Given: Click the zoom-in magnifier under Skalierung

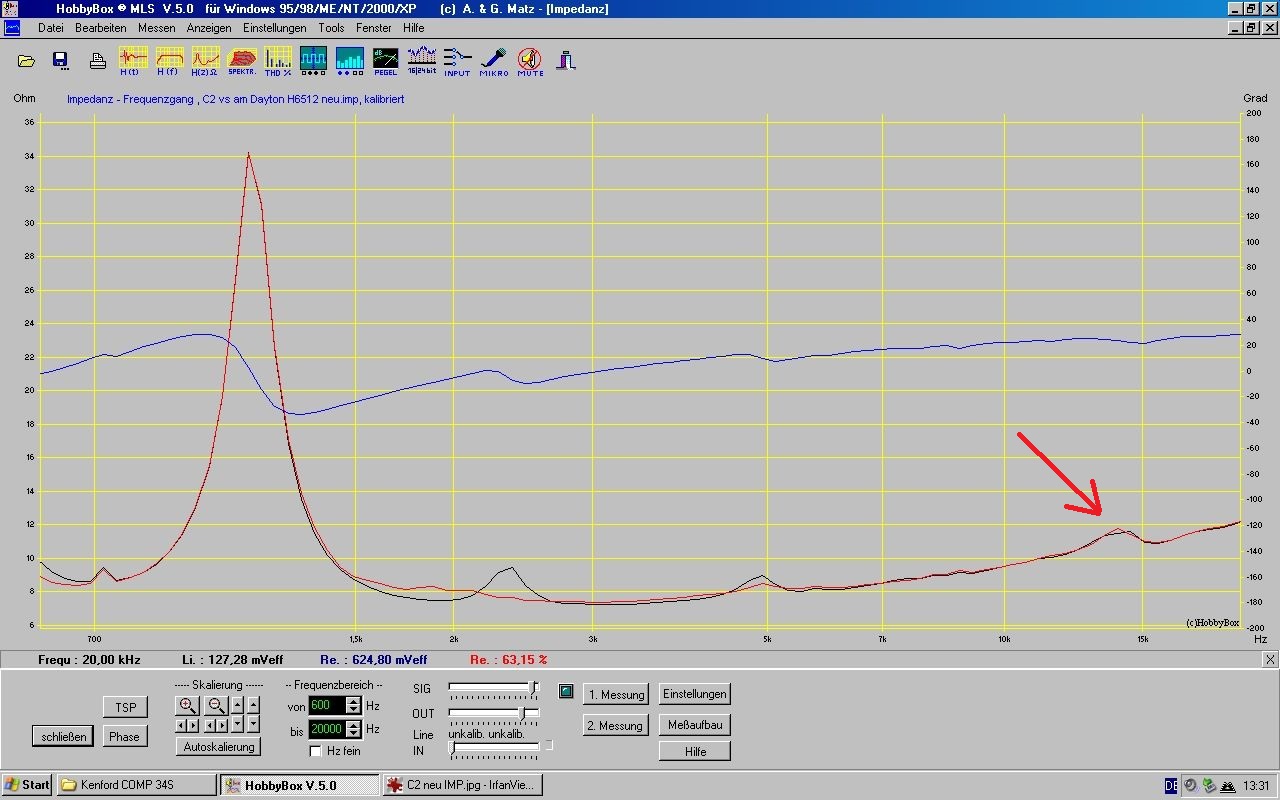Looking at the screenshot, I should pos(187,705).
